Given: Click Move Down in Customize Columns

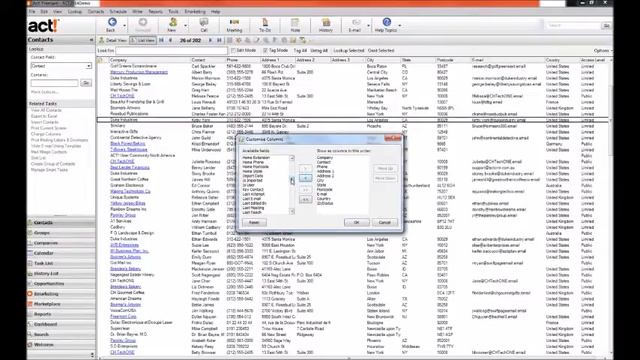Looking at the screenshot, I should (385, 178).
